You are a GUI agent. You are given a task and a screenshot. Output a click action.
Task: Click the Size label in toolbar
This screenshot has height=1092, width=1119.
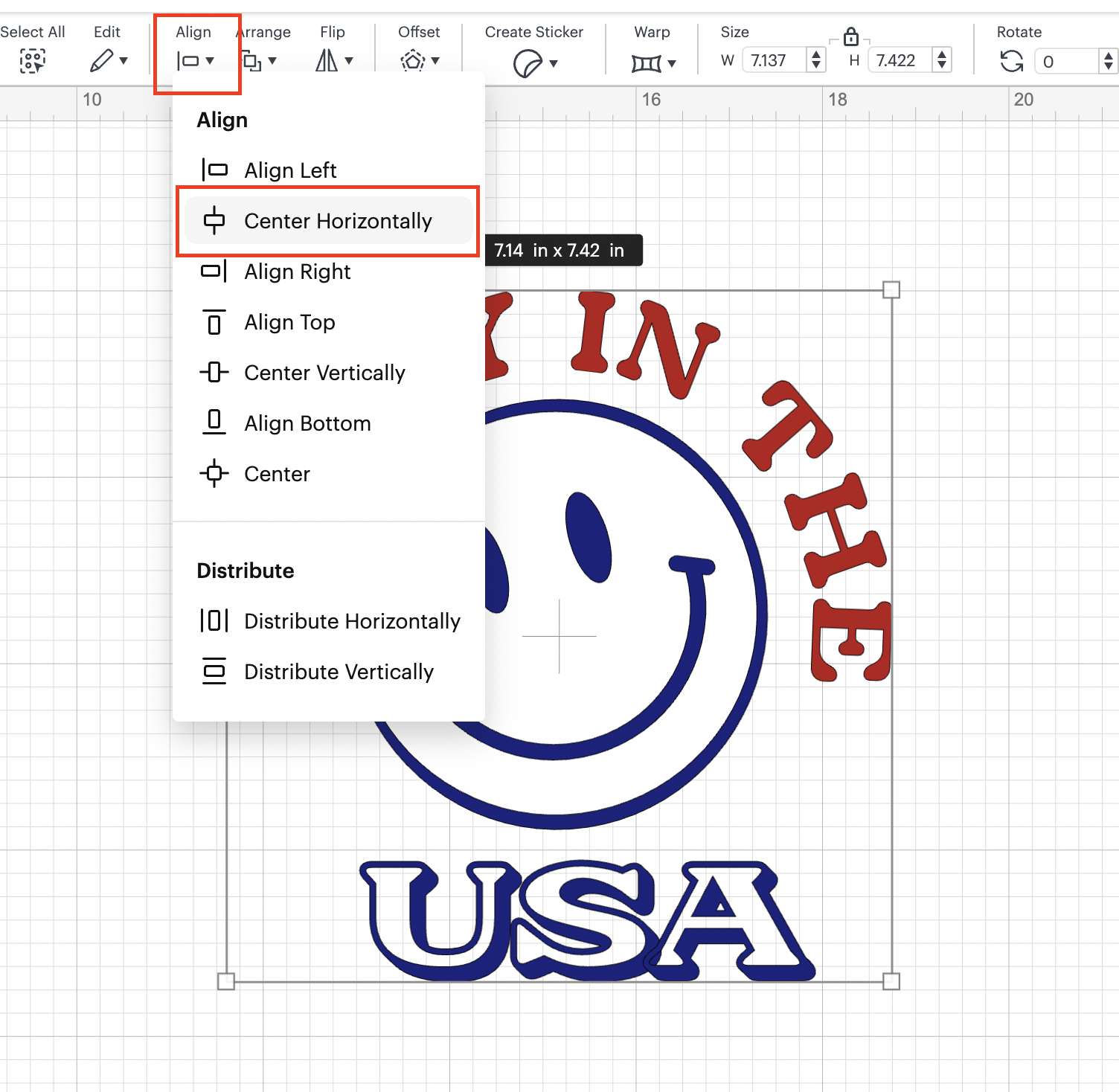coord(734,32)
